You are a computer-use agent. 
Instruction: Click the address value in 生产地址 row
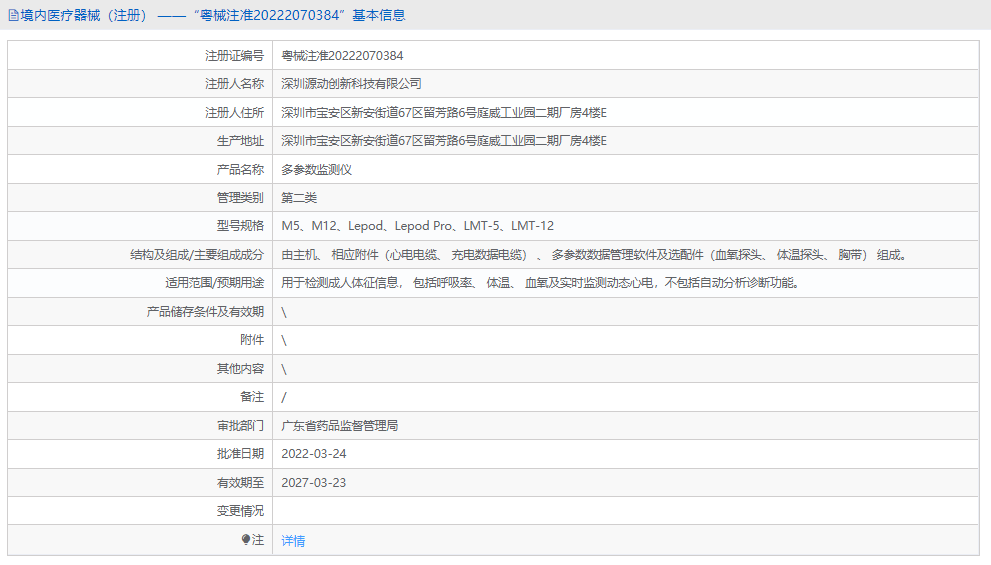(x=444, y=140)
